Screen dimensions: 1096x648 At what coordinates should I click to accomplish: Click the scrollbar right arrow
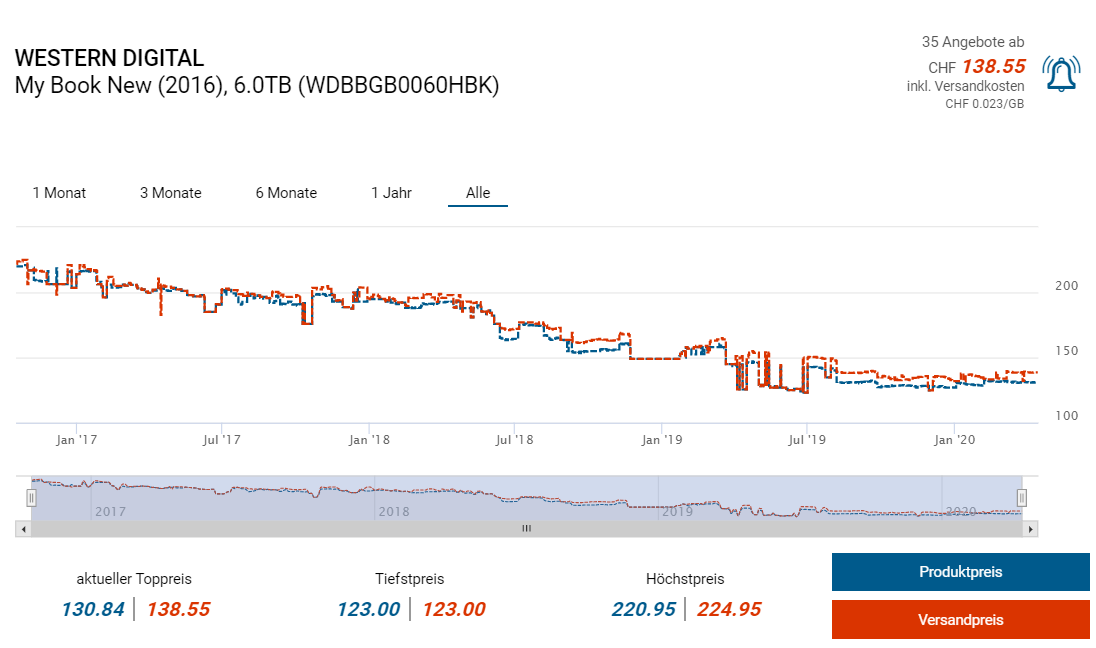click(x=1031, y=528)
